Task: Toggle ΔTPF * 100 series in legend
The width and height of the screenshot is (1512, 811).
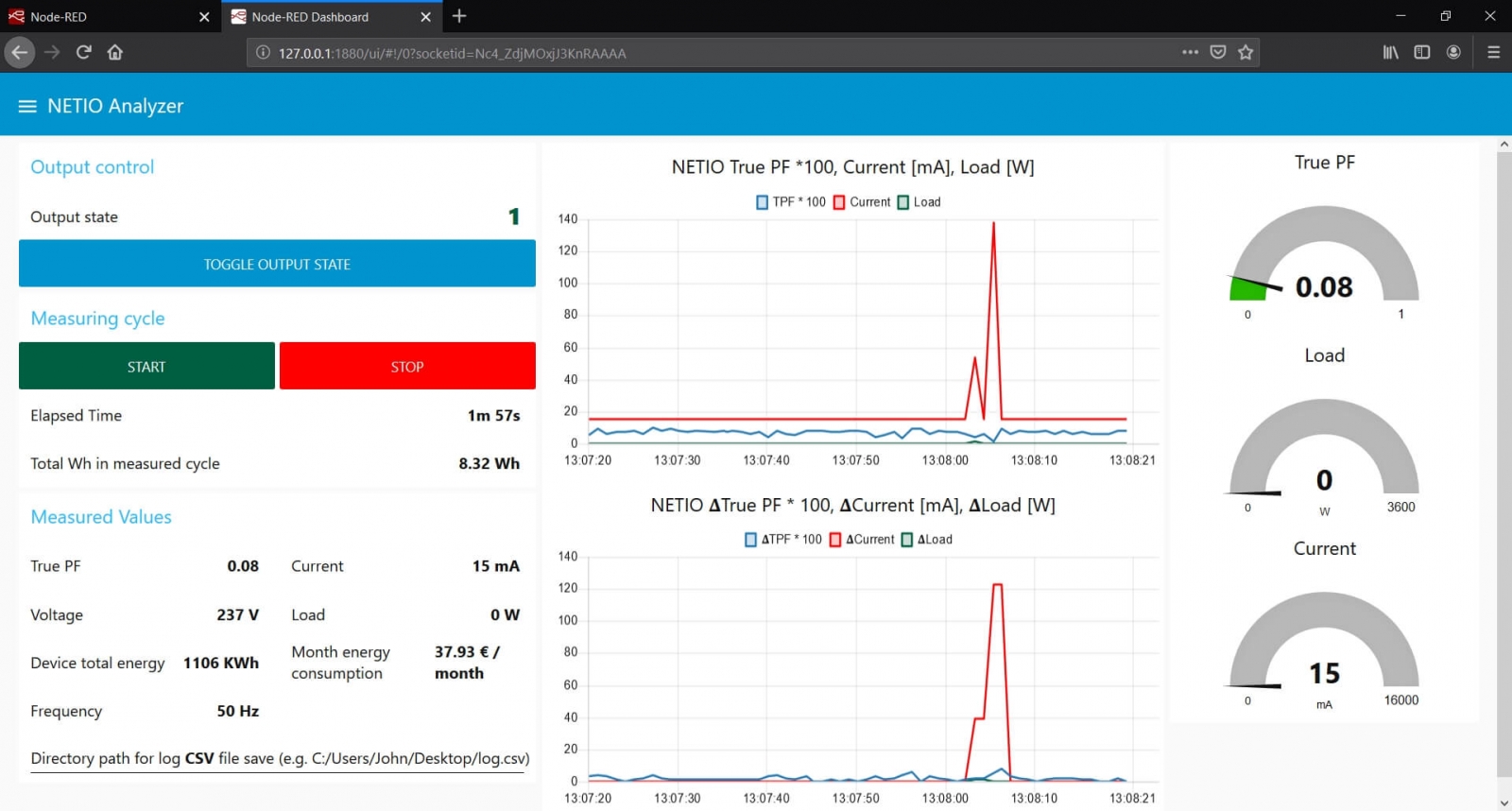Action: coord(783,540)
